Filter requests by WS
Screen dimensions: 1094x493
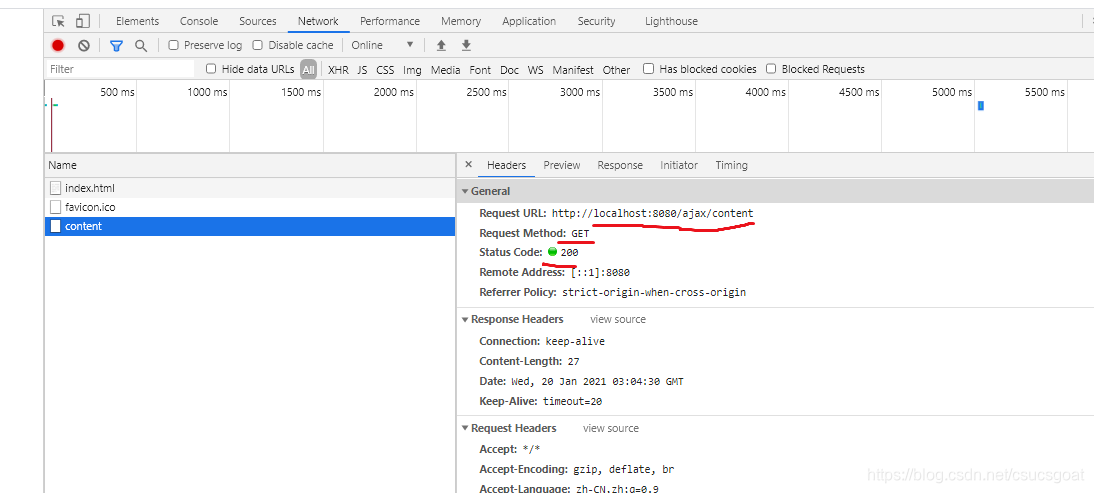tap(535, 70)
